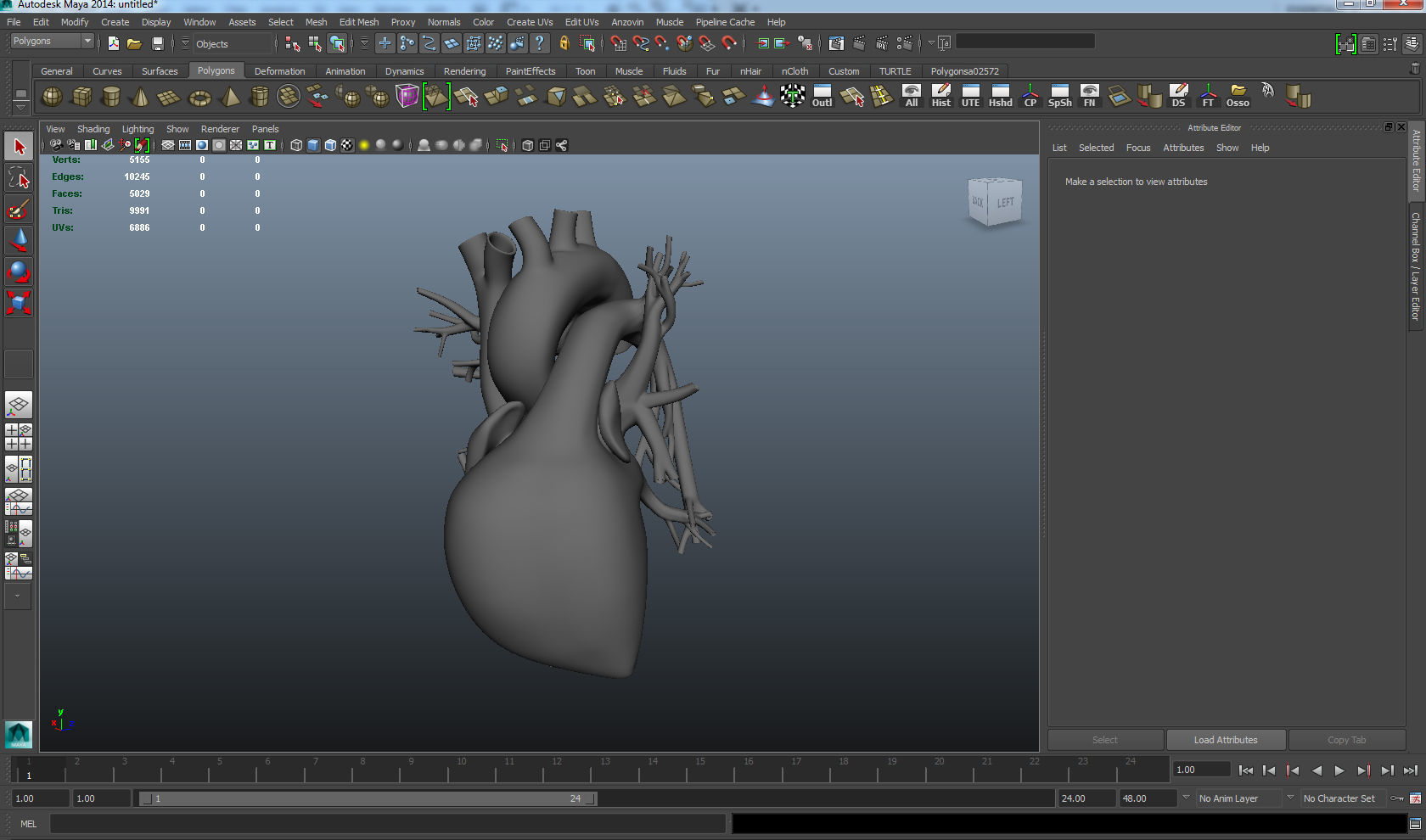This screenshot has height=840, width=1426.
Task: Open the character set dropdown arrow
Action: point(1290,798)
